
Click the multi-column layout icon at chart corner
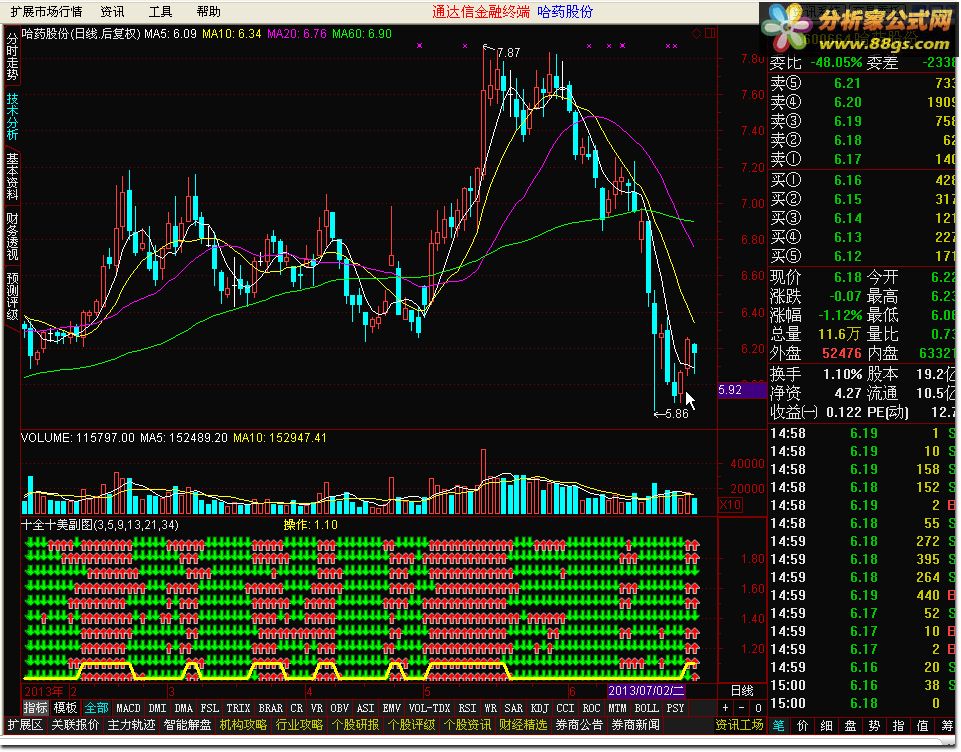(710, 34)
